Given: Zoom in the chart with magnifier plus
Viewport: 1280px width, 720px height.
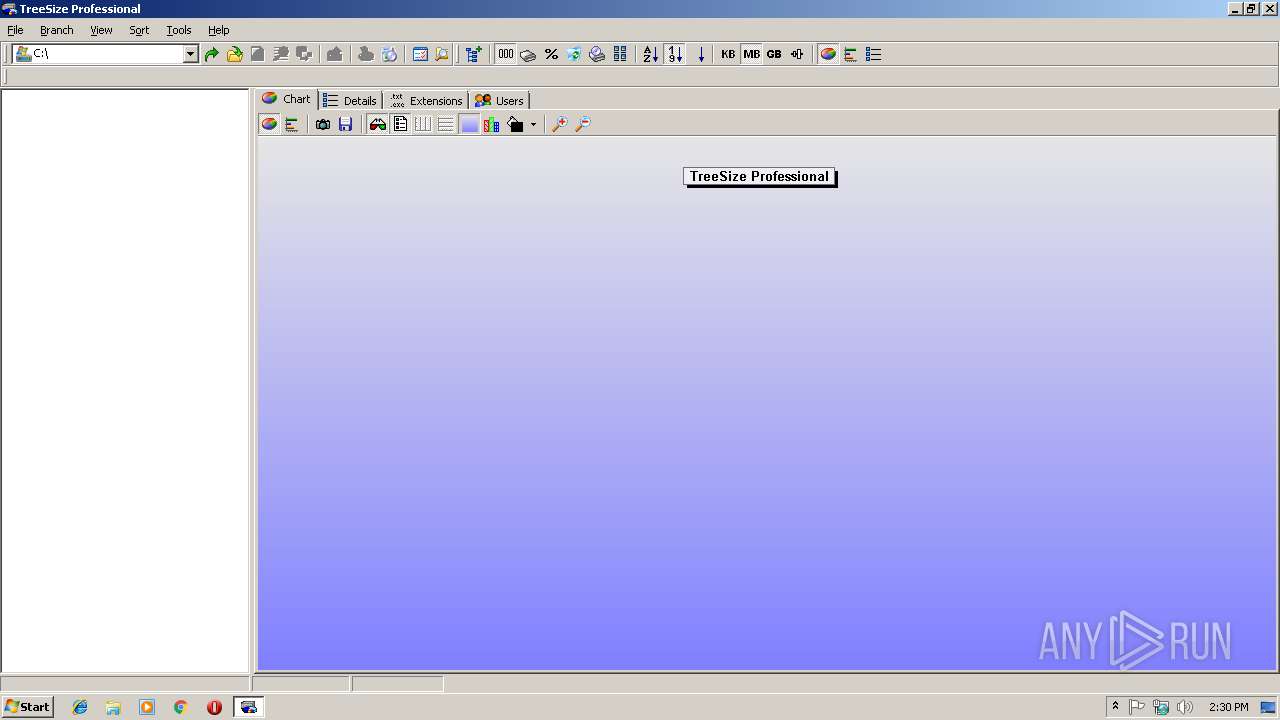Looking at the screenshot, I should coord(560,124).
